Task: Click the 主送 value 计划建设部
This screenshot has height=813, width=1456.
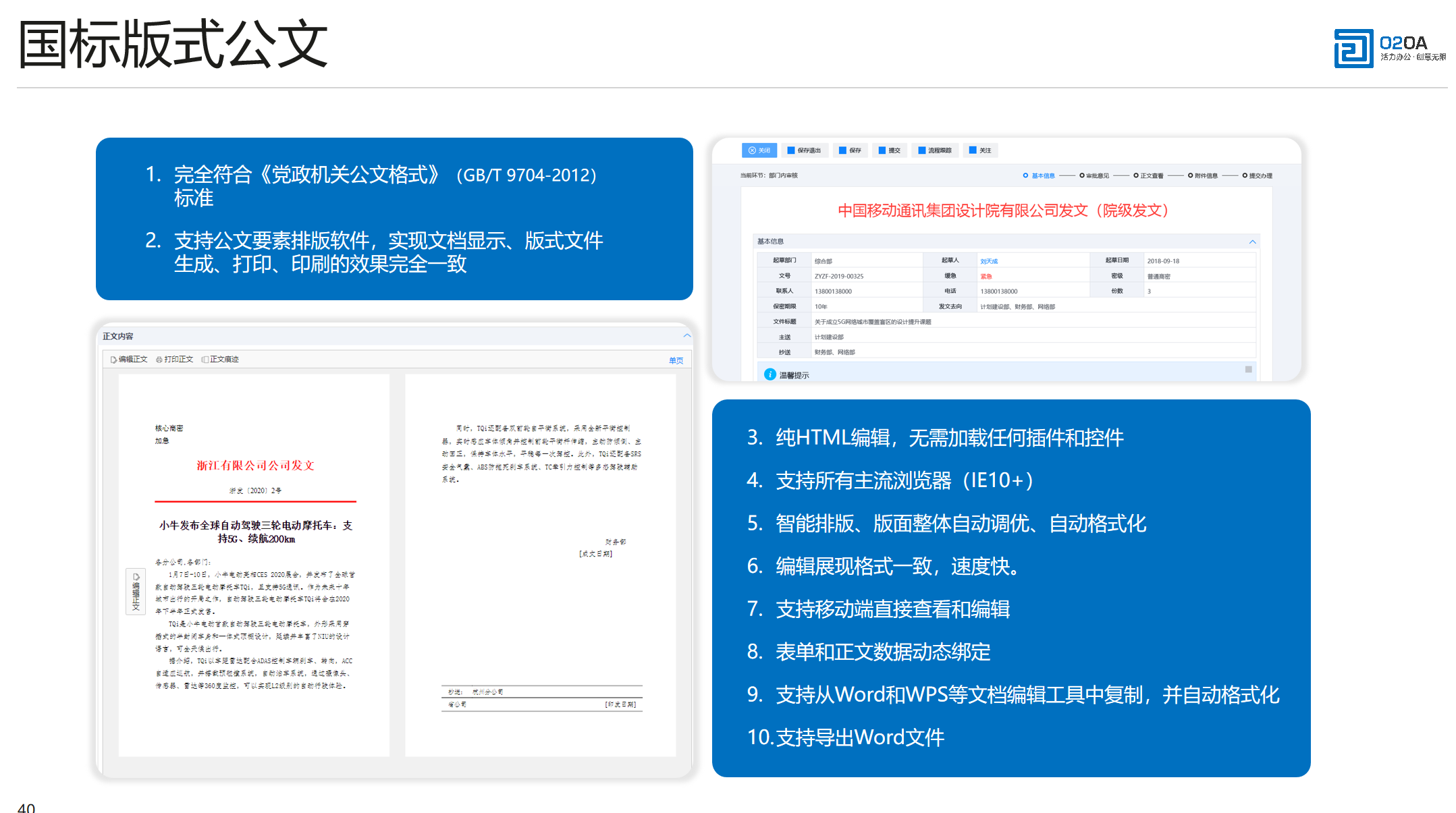Action: [x=829, y=337]
